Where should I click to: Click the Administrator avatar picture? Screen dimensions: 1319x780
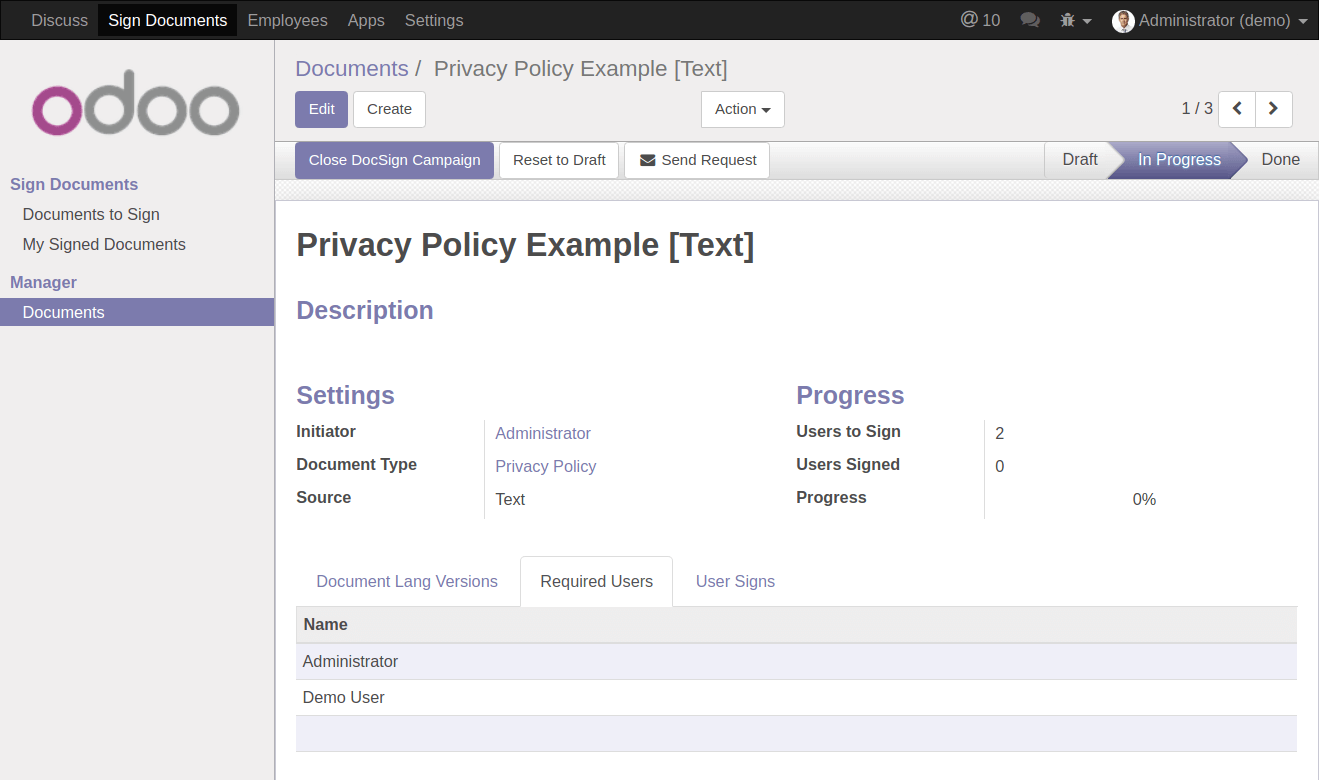[x=1123, y=21]
